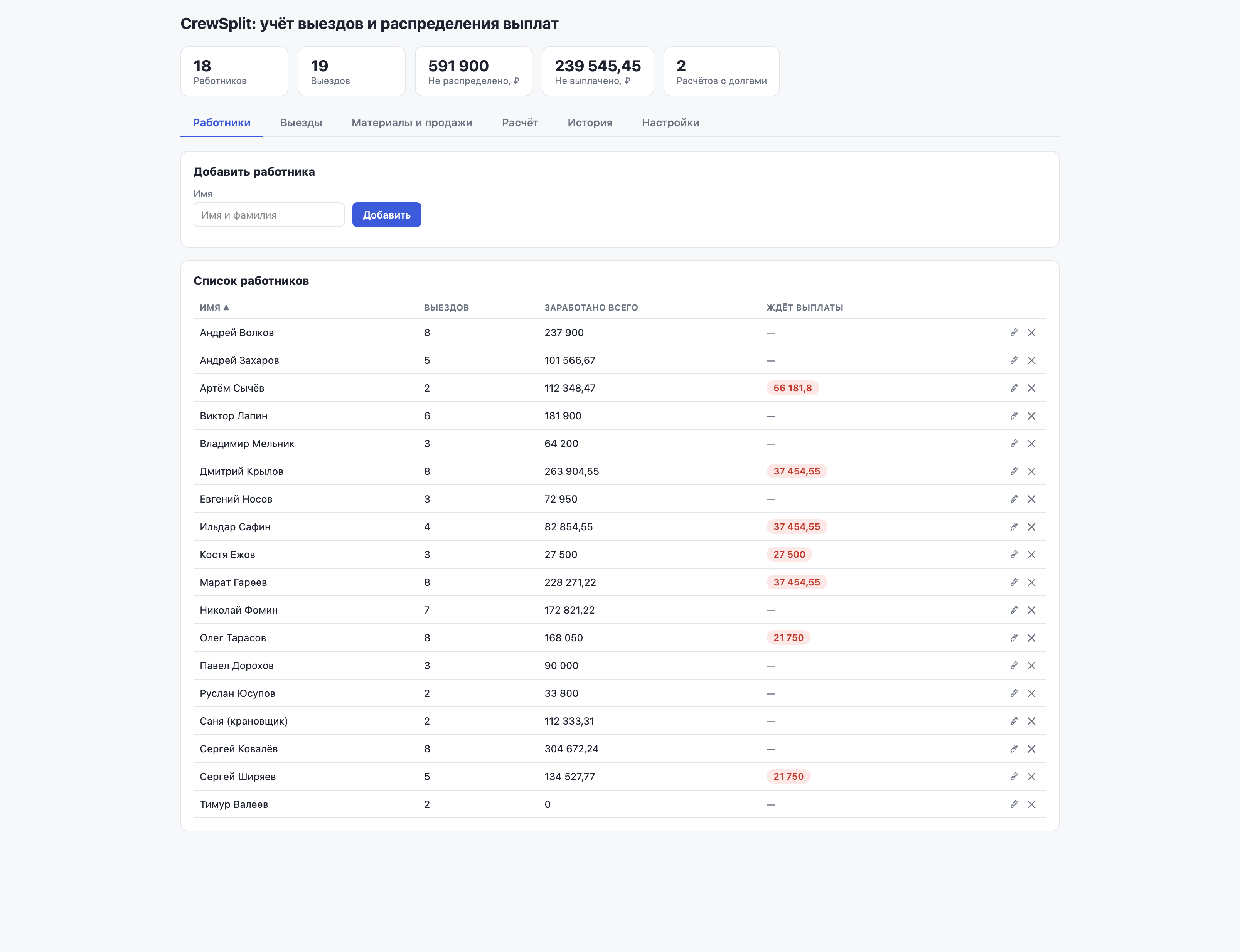
Task: Click the 18 Работников stat card
Action: pos(235,71)
